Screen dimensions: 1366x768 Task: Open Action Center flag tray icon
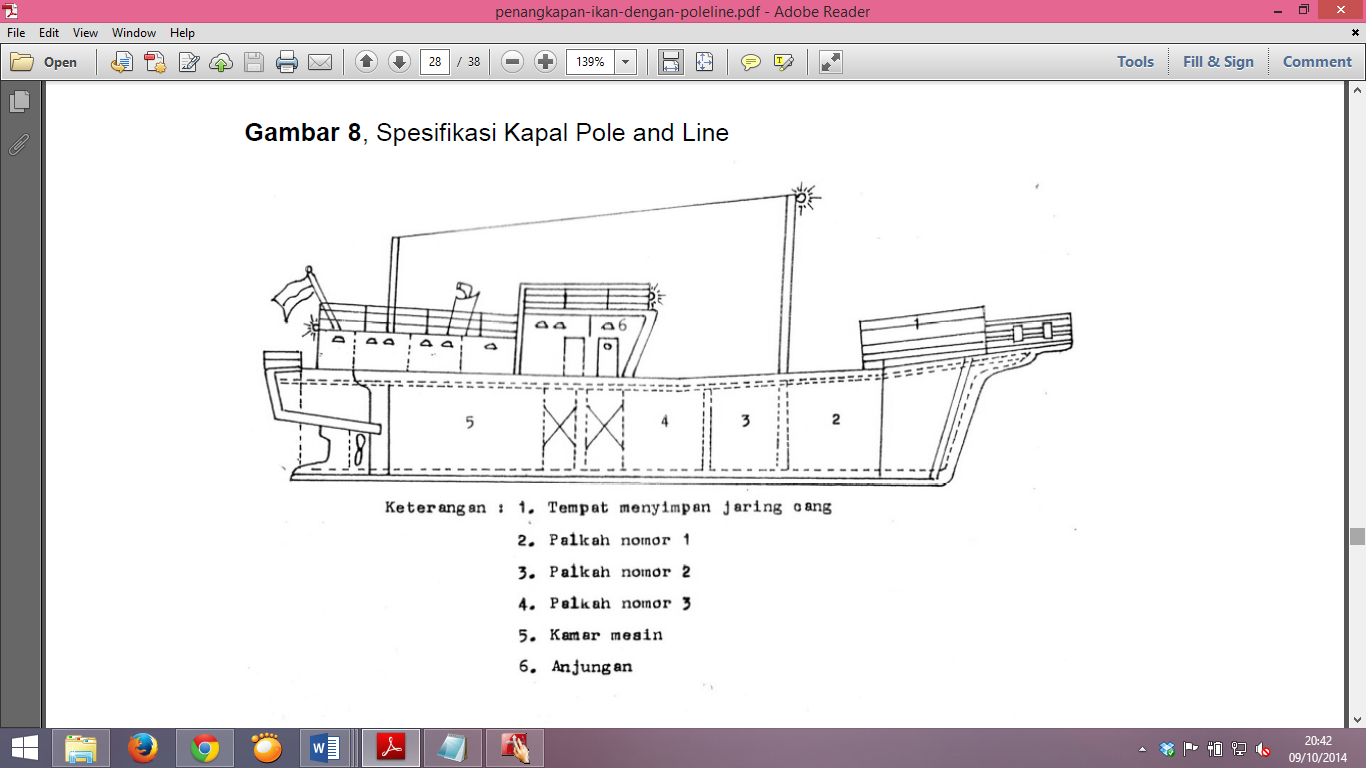tap(1191, 749)
